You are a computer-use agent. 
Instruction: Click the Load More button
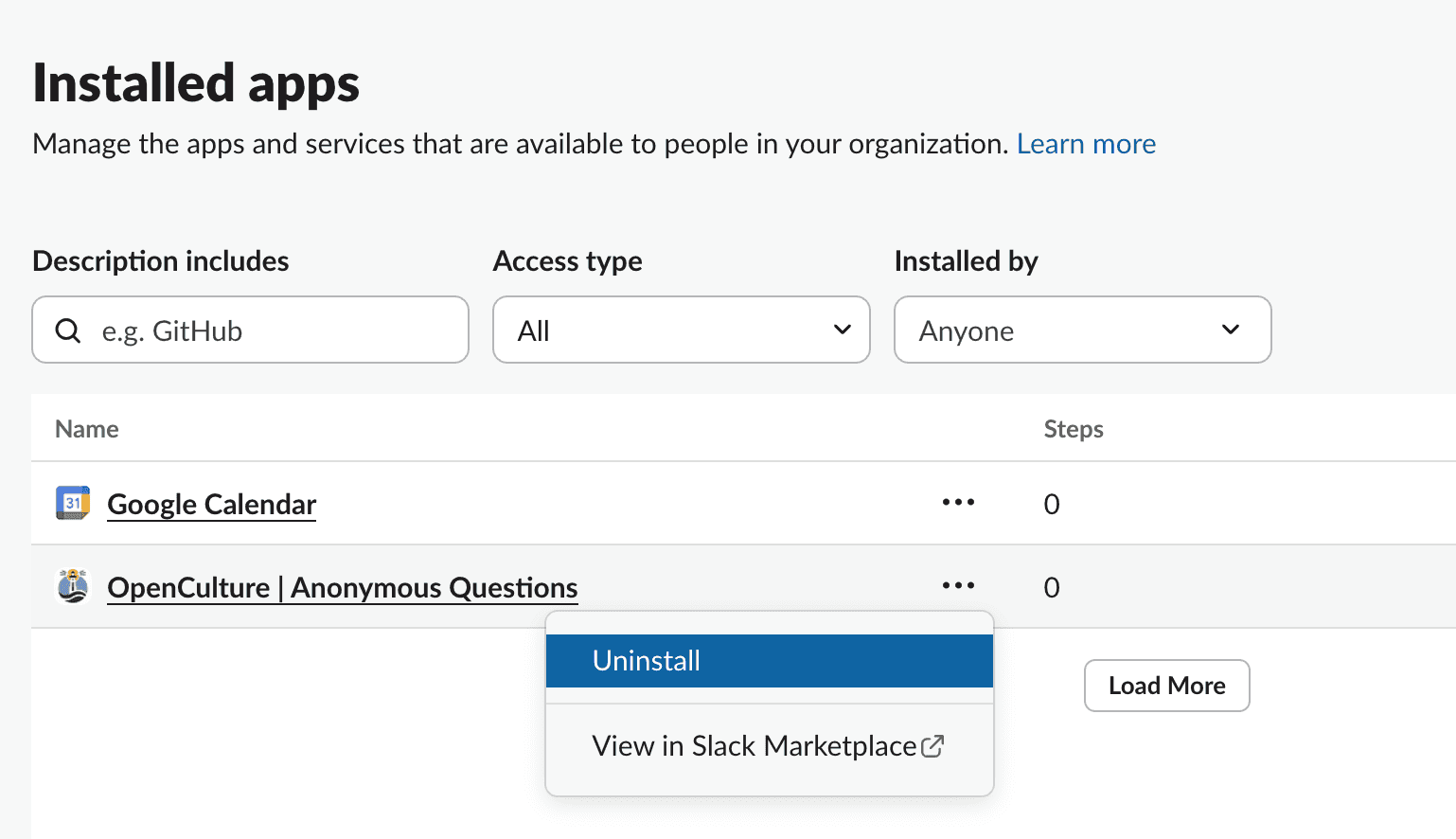(1166, 685)
